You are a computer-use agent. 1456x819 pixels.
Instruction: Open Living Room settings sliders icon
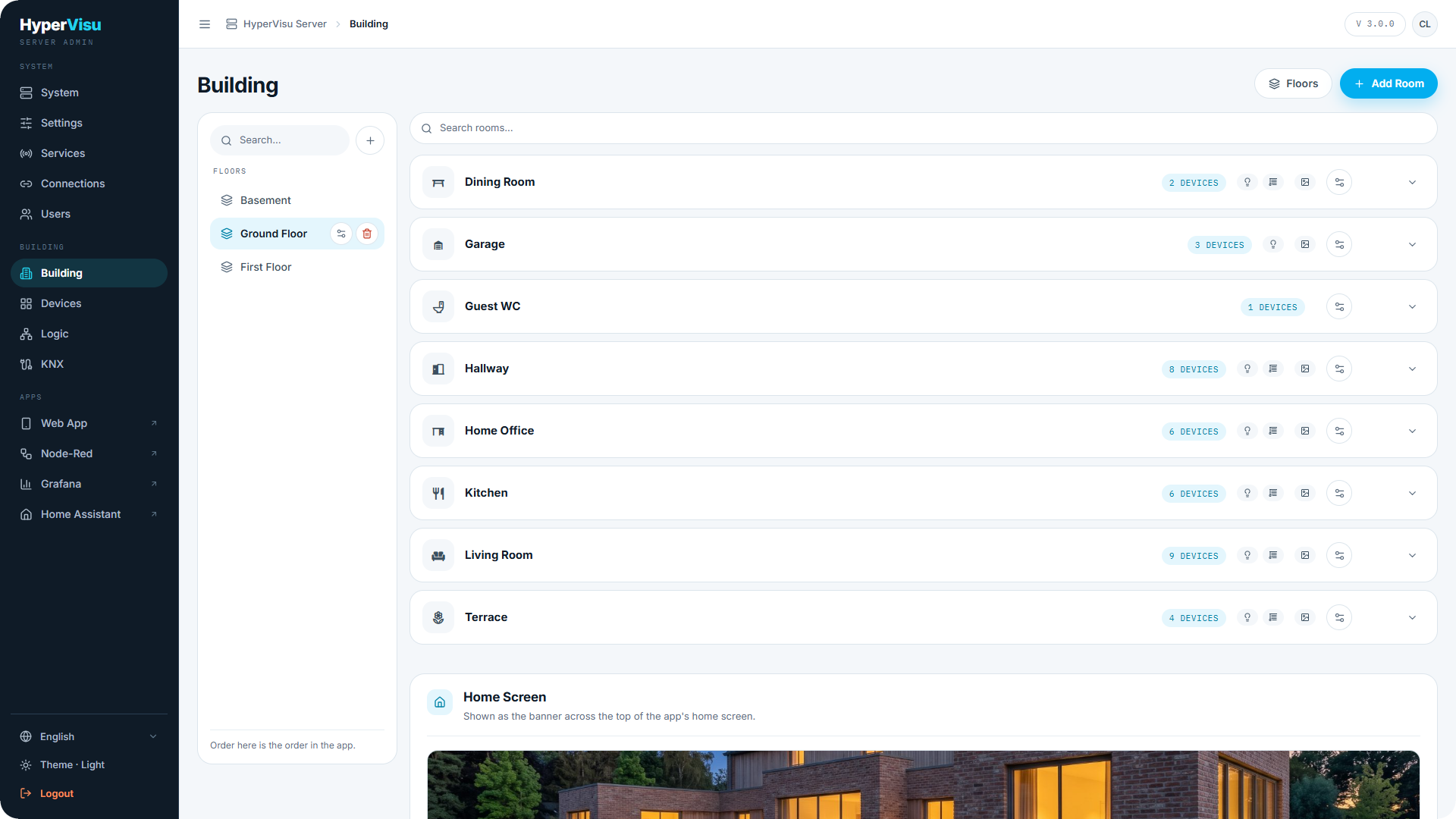point(1339,555)
